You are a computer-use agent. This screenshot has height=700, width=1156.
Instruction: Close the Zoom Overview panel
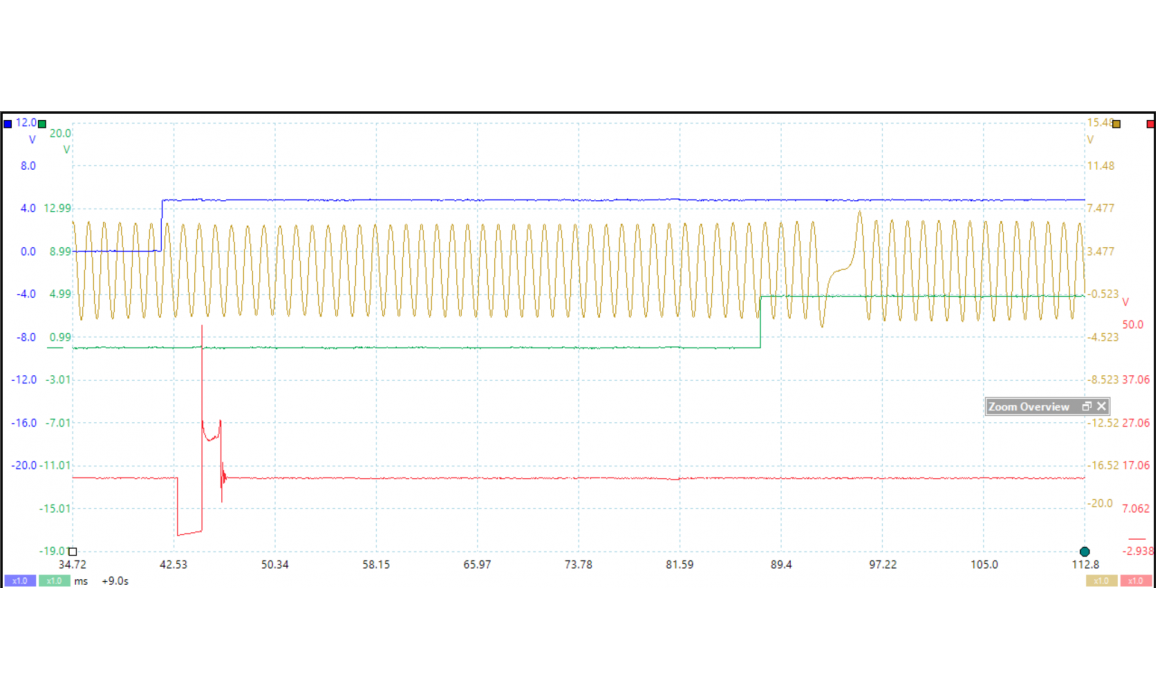click(x=1101, y=407)
